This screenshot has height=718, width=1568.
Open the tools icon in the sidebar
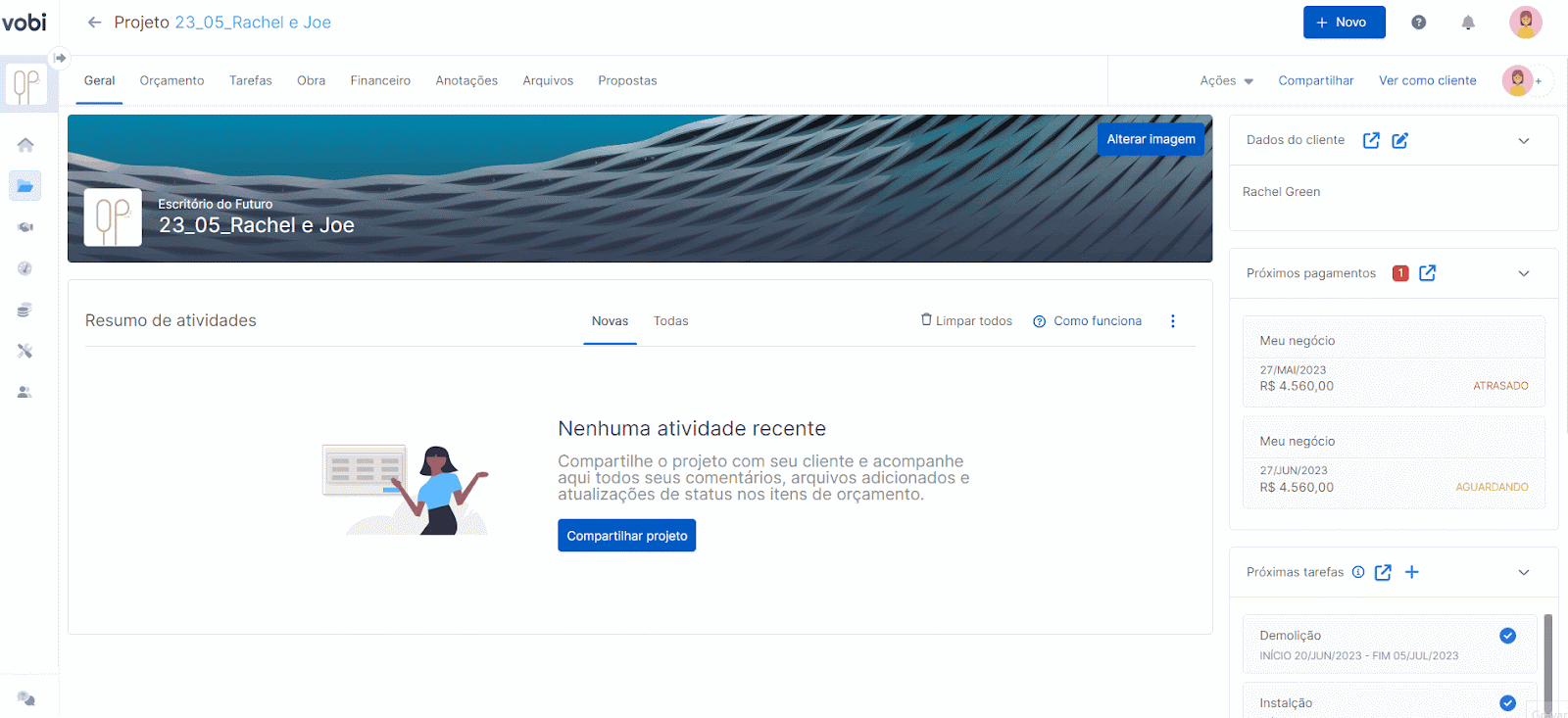(x=25, y=351)
